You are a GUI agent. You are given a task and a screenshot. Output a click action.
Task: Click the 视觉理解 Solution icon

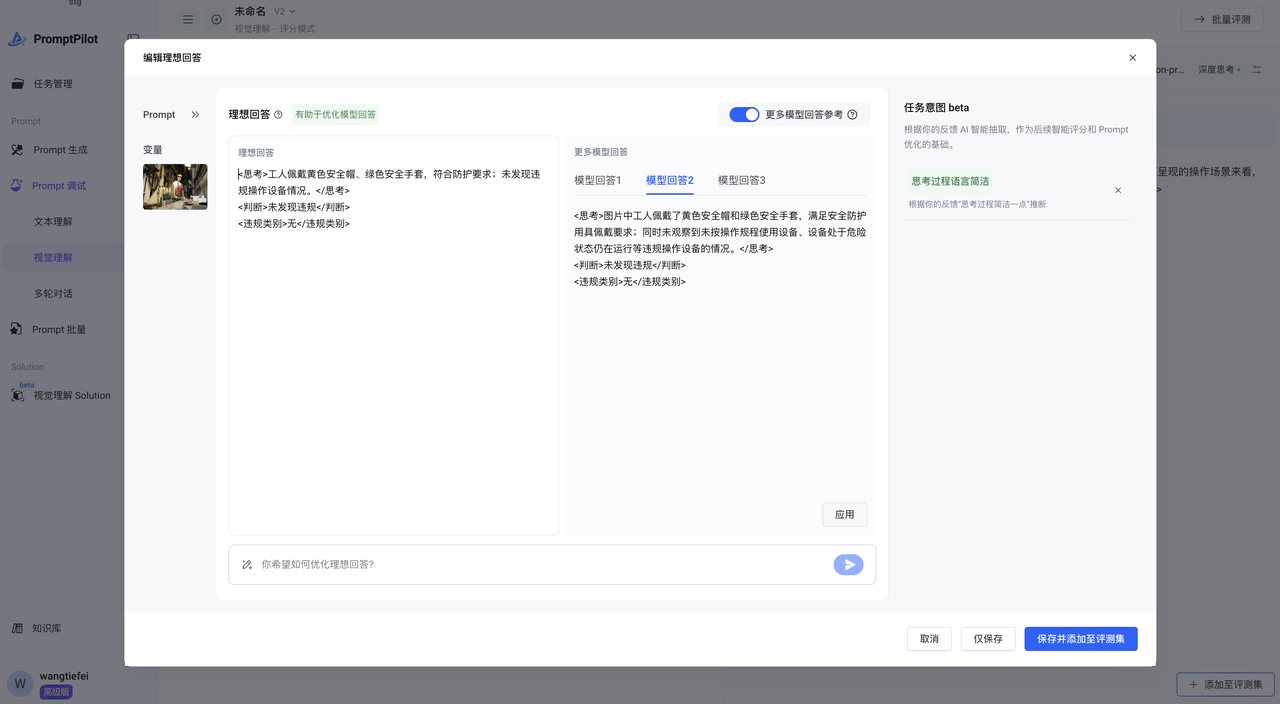click(x=18, y=396)
